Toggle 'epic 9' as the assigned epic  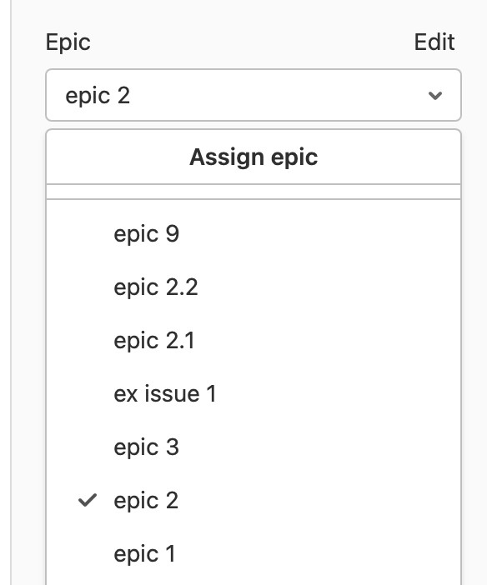pyautogui.click(x=253, y=234)
